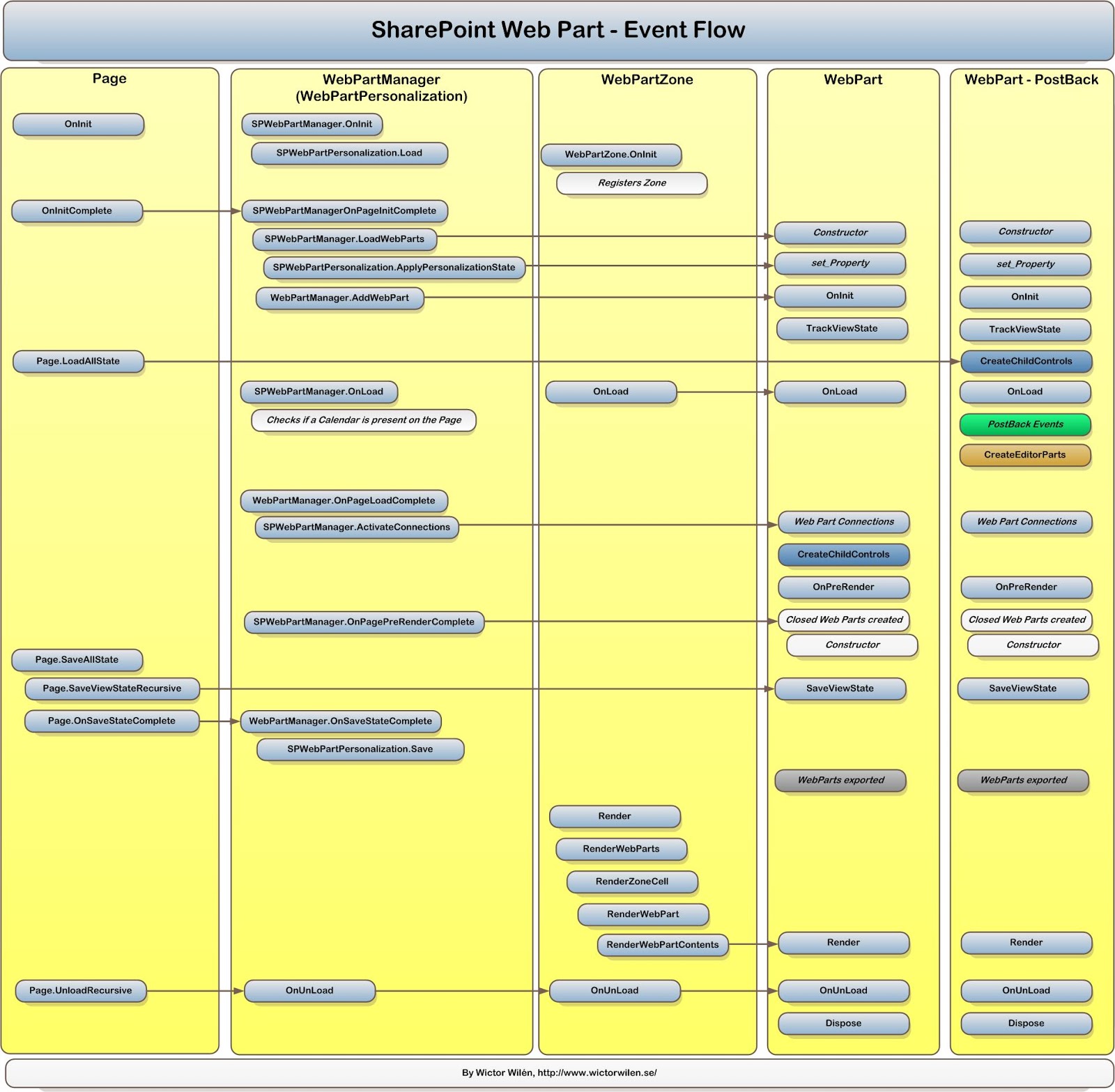The width and height of the screenshot is (1115, 1092).
Task: Click the 'WebPartManager (WebPartPersonalization)' column heading
Action: point(381,89)
